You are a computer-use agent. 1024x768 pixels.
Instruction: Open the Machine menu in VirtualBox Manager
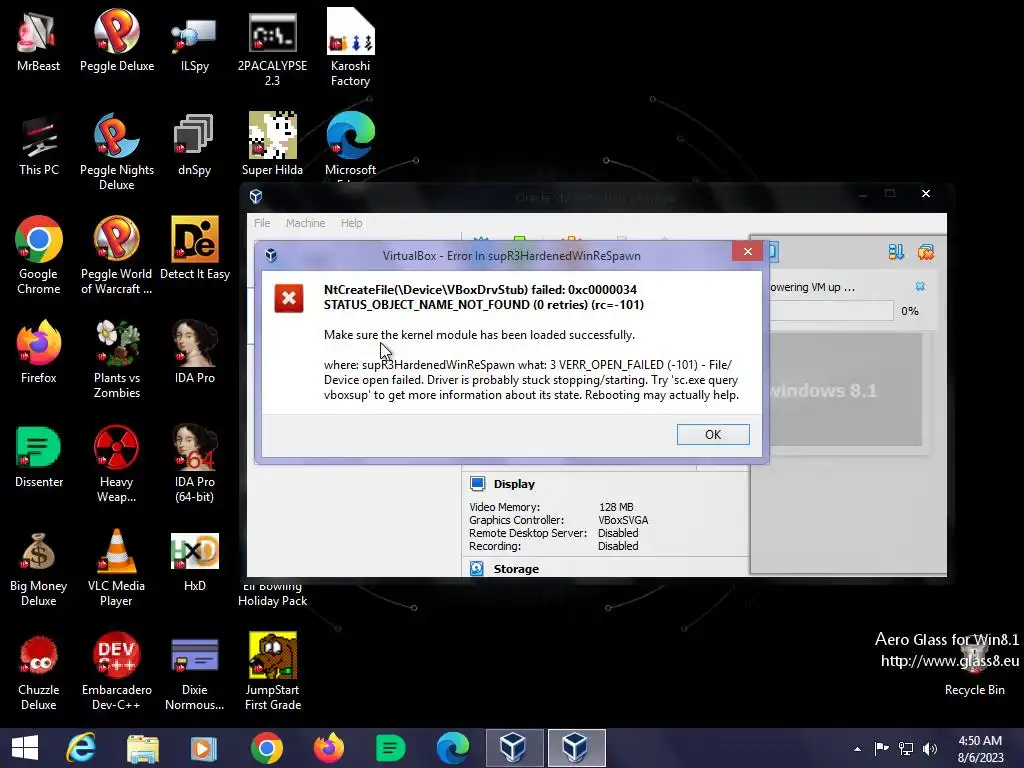pyautogui.click(x=305, y=223)
